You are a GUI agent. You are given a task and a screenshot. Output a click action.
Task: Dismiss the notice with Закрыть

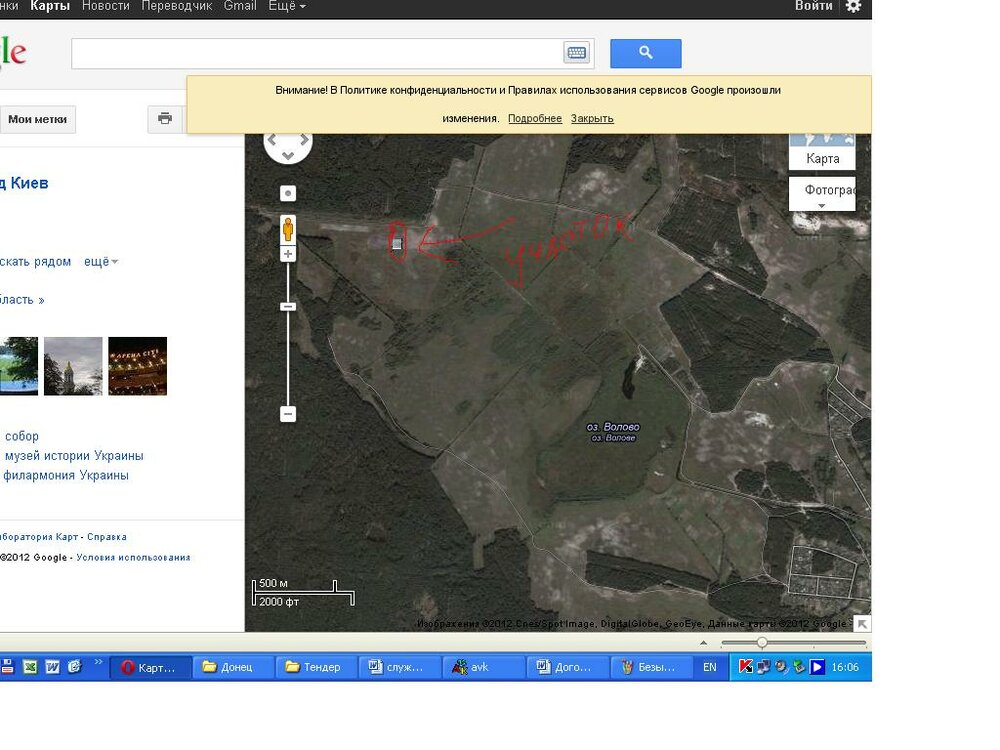592,119
